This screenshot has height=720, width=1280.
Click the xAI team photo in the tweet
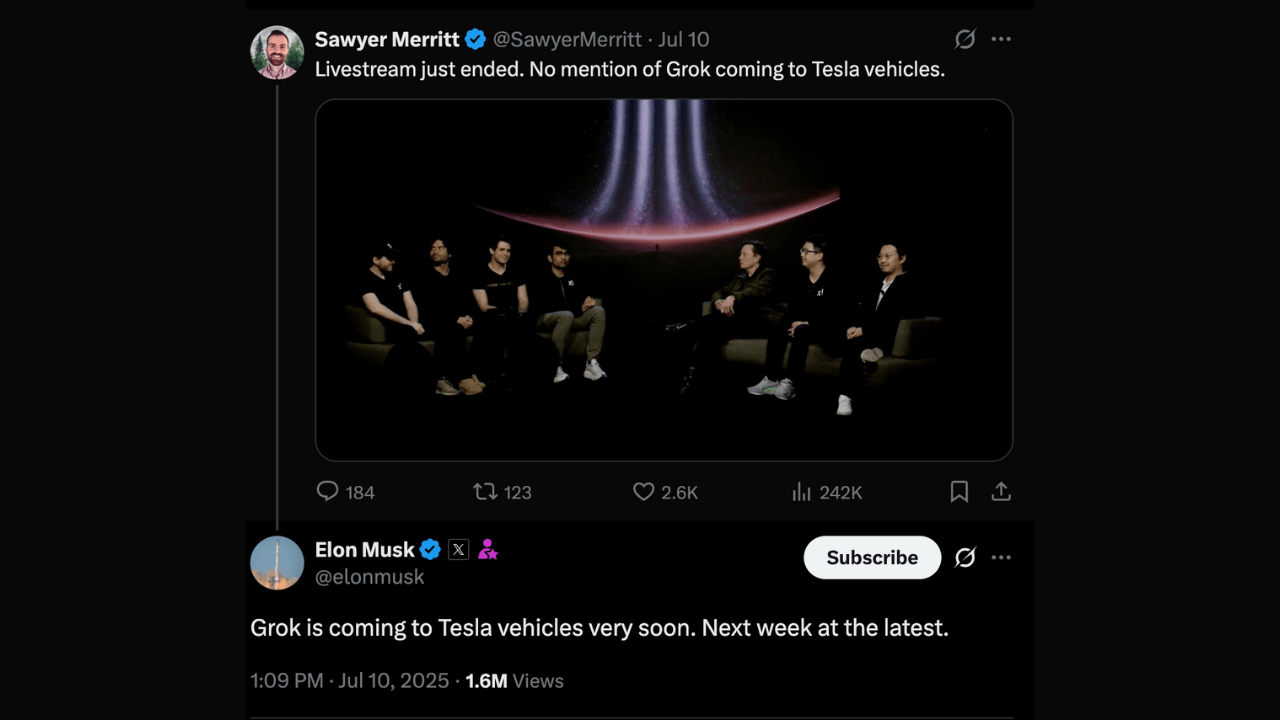tap(663, 278)
